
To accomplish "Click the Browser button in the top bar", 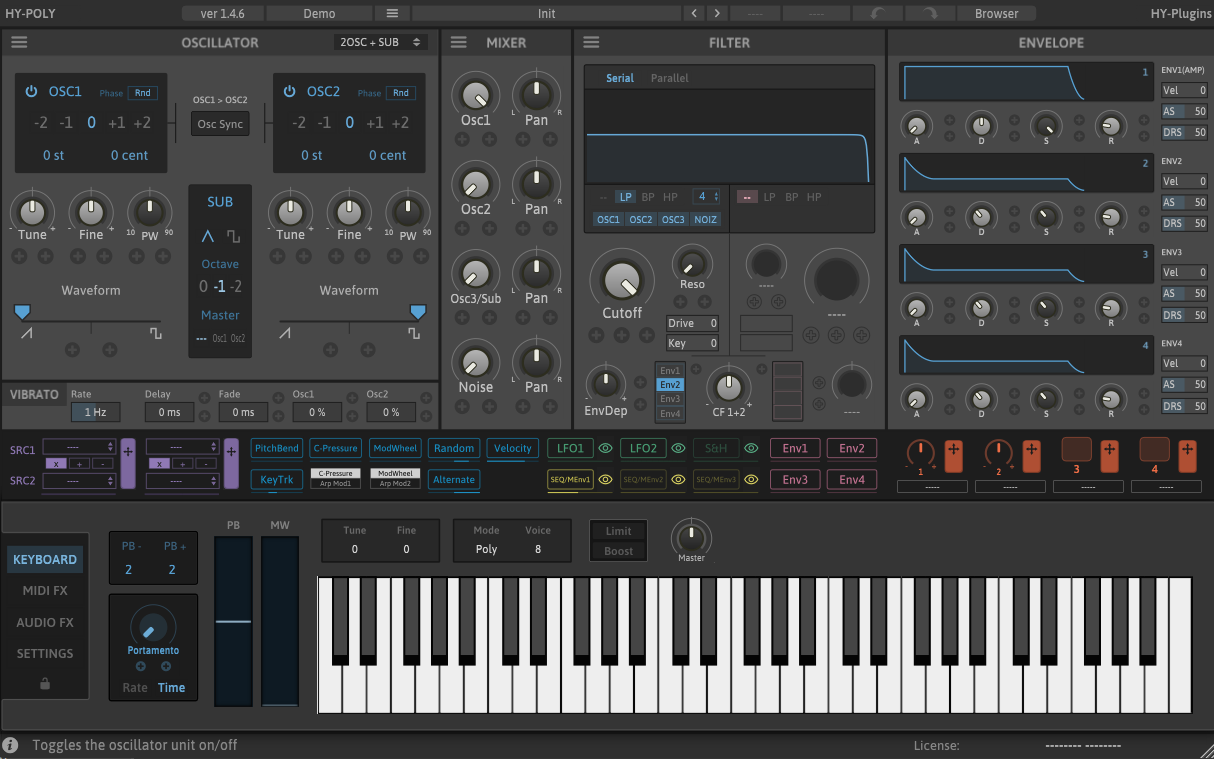I will (x=998, y=13).
